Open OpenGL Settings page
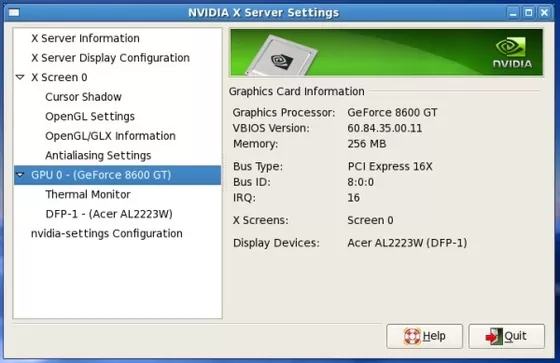 pyautogui.click(x=90, y=116)
